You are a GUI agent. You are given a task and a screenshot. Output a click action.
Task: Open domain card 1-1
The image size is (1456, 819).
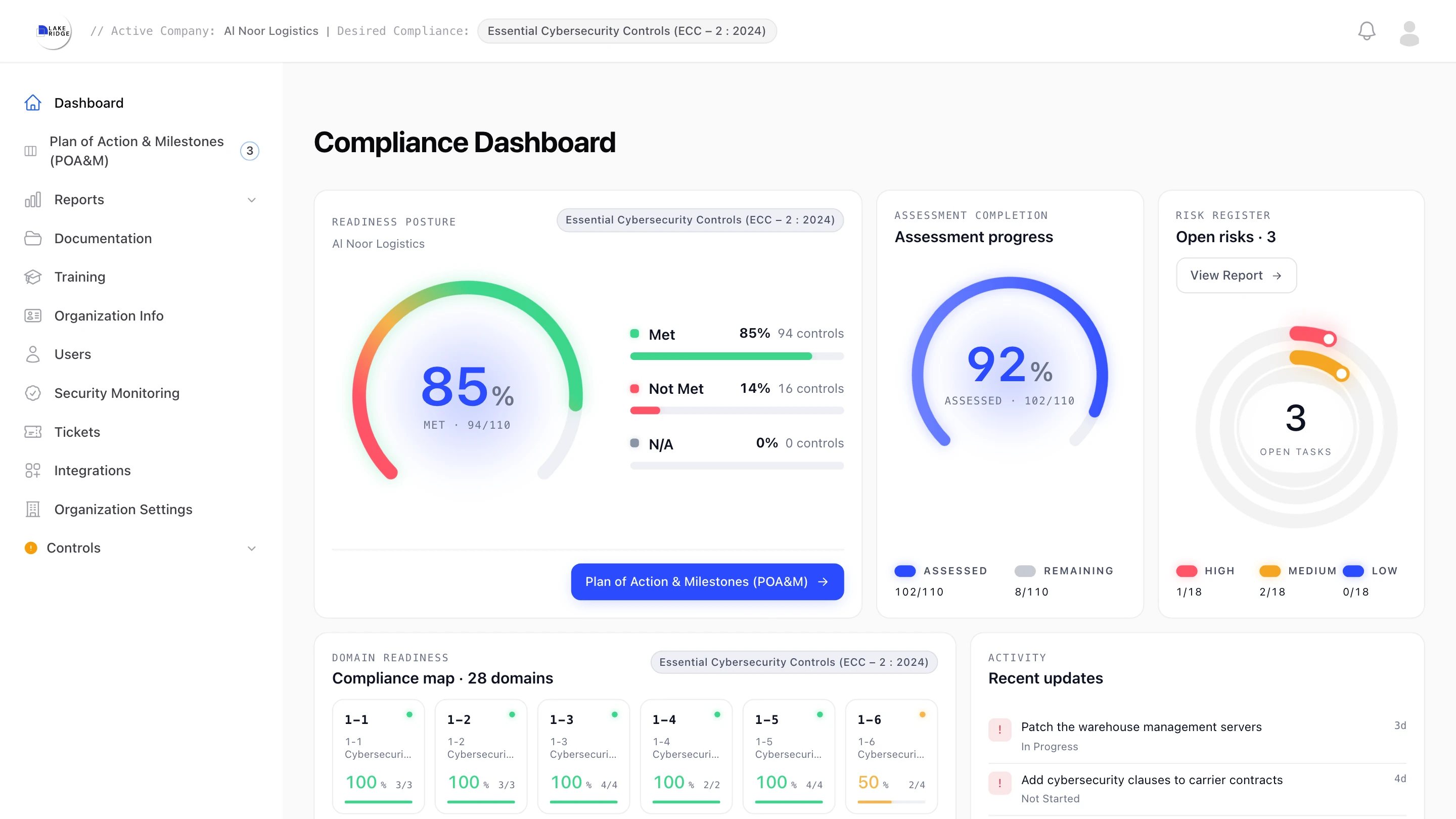[x=378, y=756]
